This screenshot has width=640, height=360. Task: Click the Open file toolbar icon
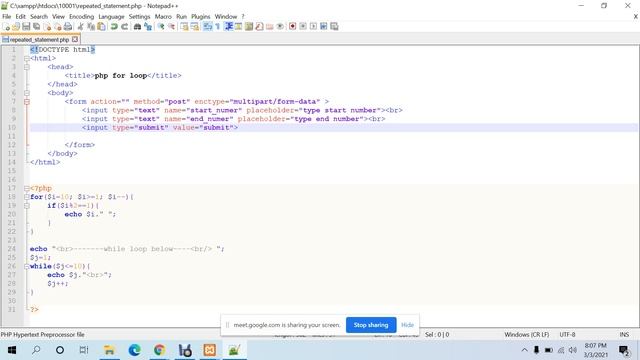click(16, 27)
